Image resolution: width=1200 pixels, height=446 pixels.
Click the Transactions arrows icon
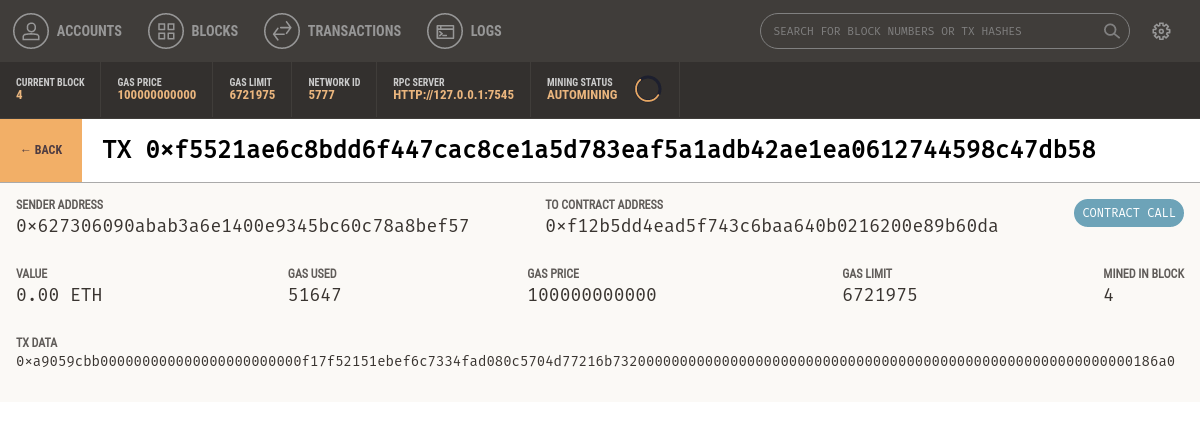click(282, 31)
